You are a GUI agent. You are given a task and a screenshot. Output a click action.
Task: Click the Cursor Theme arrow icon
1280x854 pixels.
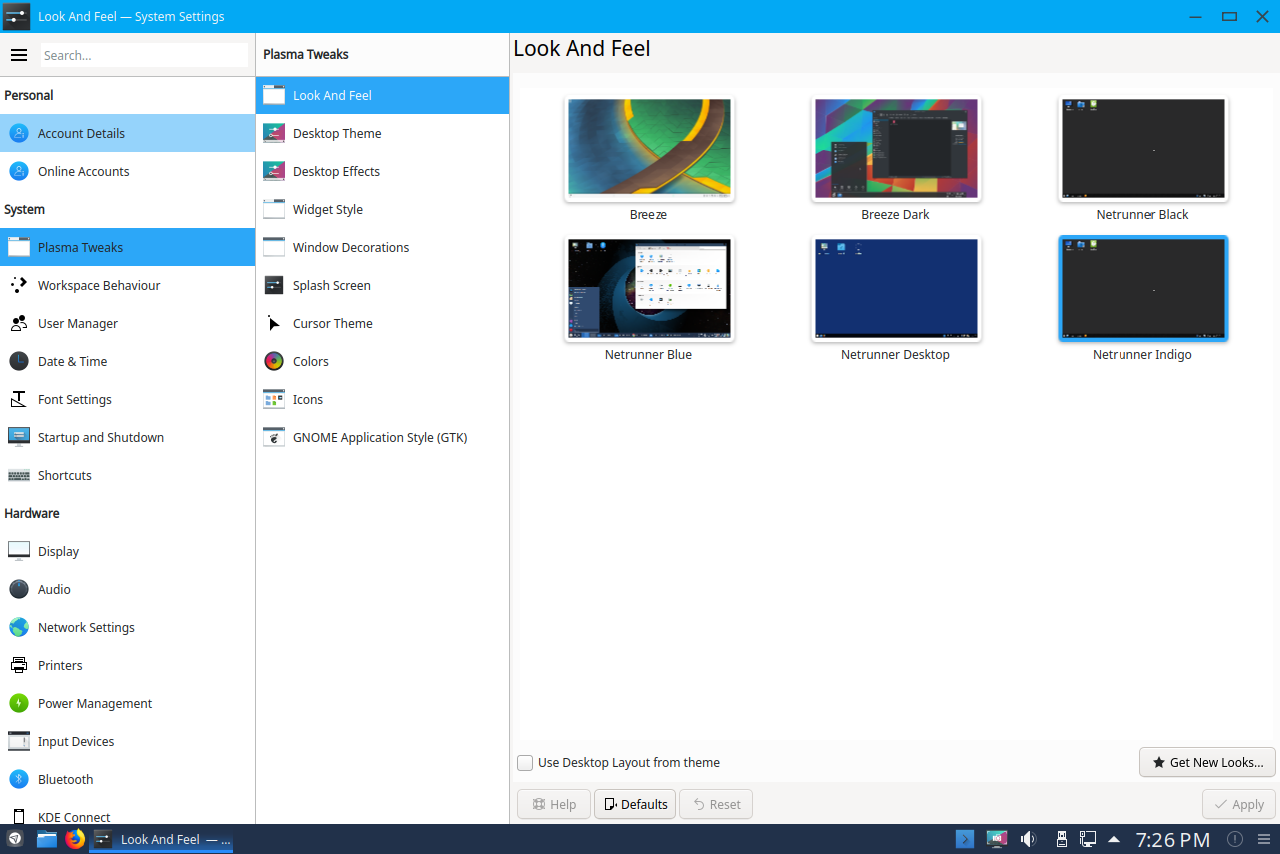[274, 323]
